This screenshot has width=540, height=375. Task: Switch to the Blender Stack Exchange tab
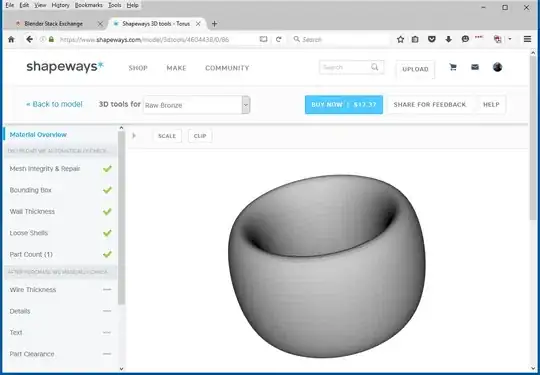click(x=53, y=24)
